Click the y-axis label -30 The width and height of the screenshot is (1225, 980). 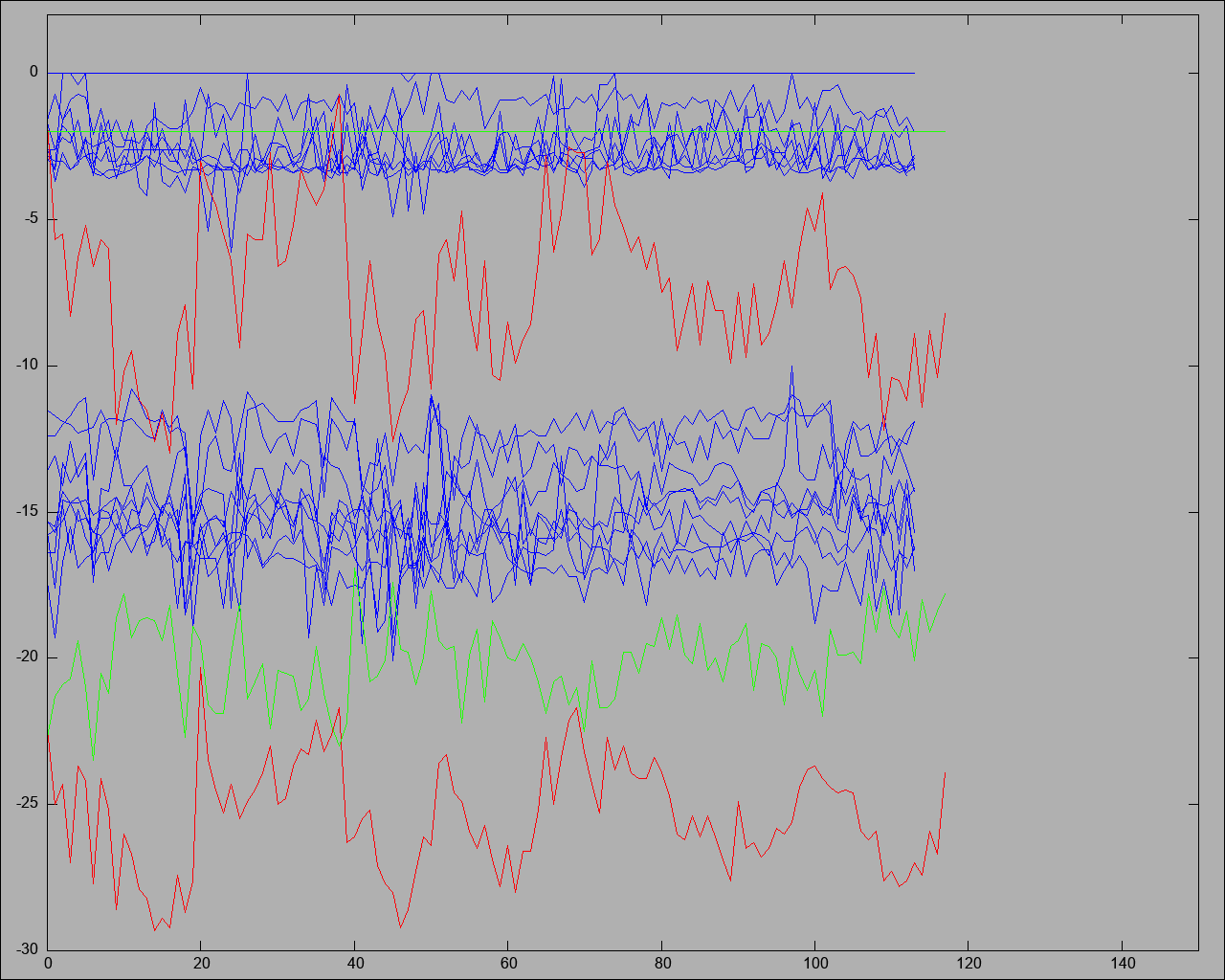tap(27, 948)
